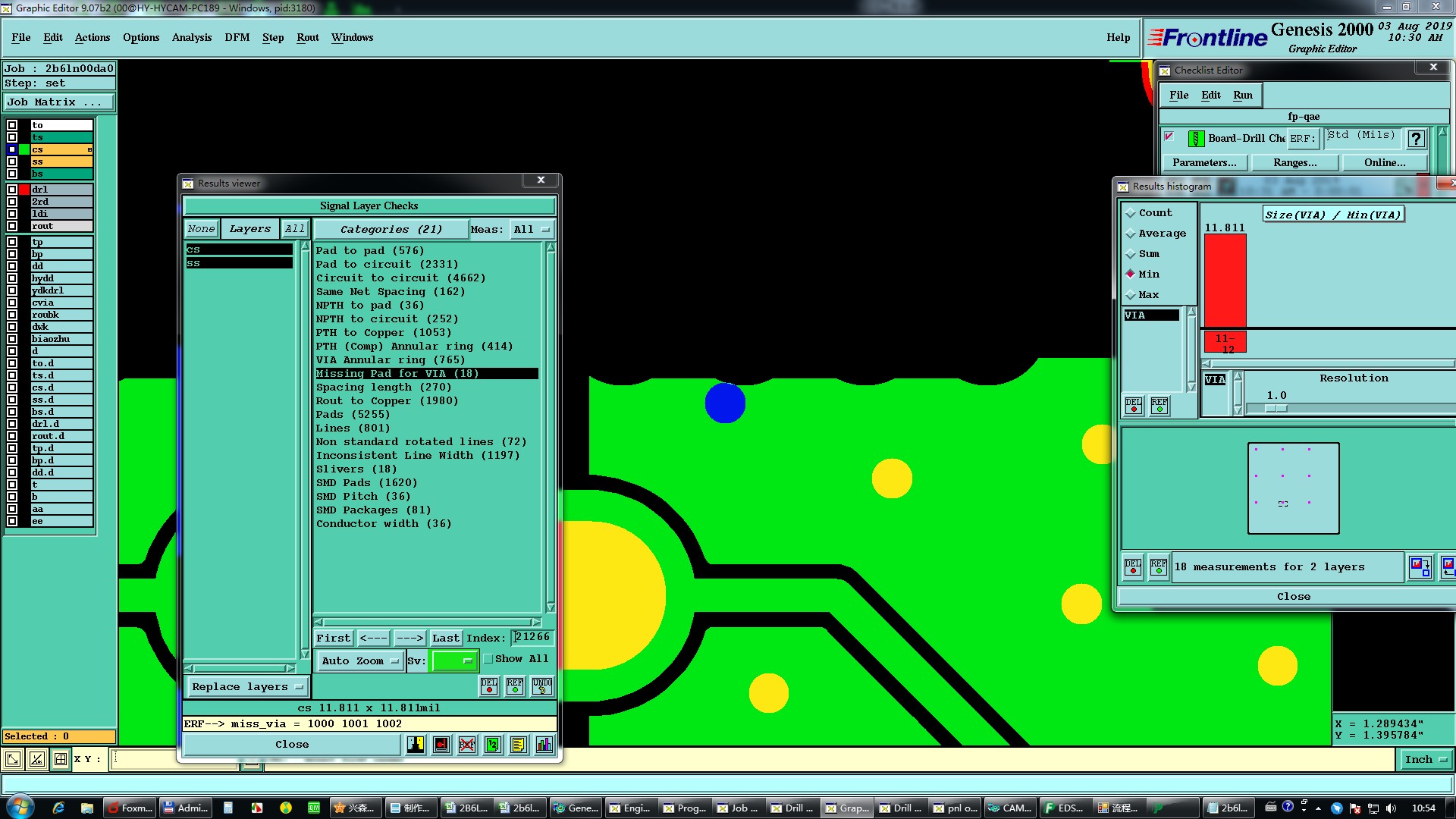The image size is (1456, 819).
Task: Select the Count radio option in histogram
Action: tap(1131, 213)
